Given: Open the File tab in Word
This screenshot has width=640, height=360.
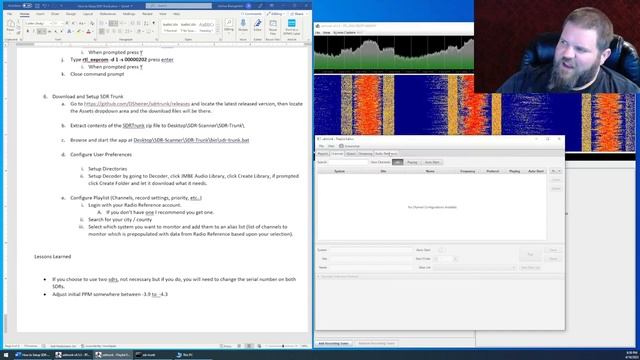Looking at the screenshot, I should click(x=10, y=14).
